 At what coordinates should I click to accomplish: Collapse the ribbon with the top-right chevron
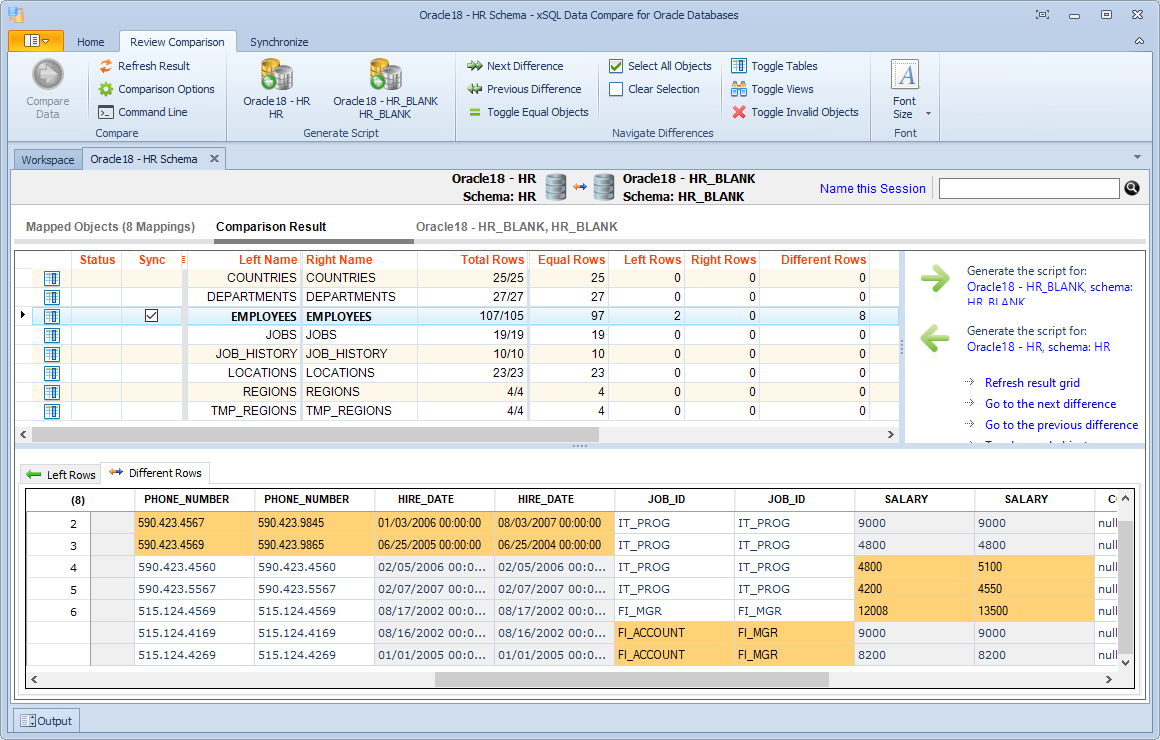click(1138, 41)
